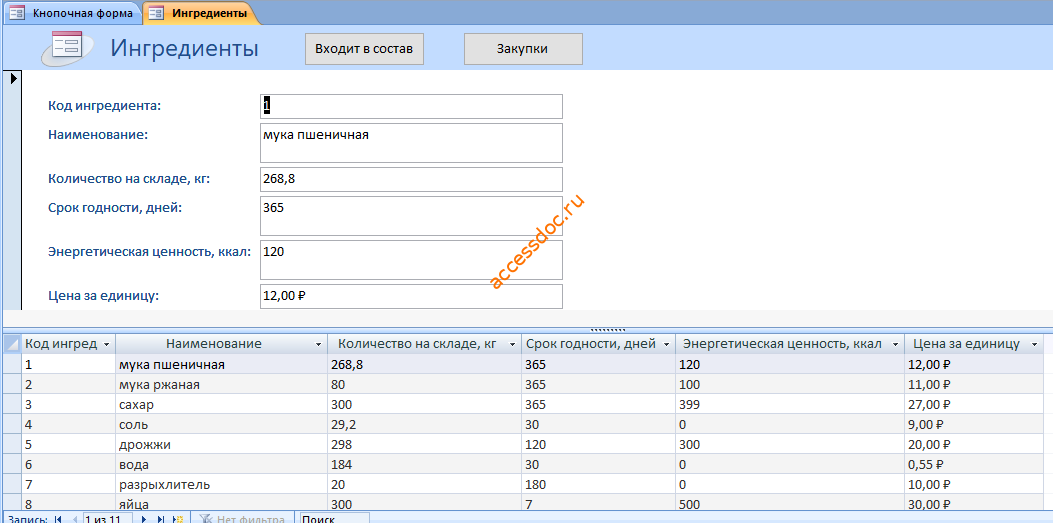Go to first record navigation button
Screen dimensions: 1053x523
coord(57,519)
